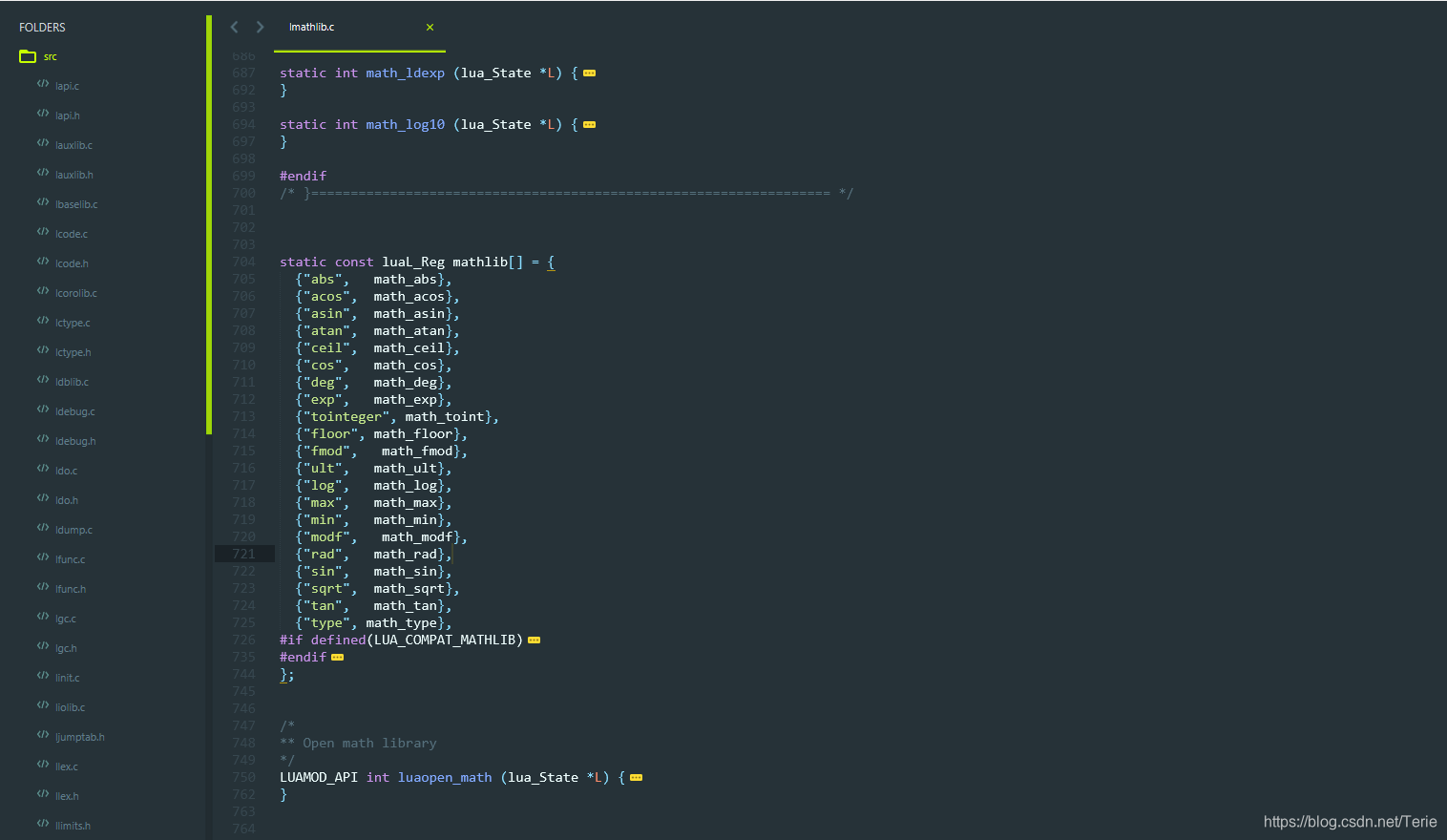This screenshot has height=840, width=1447.
Task: Expand the folded luaopen_math function body
Action: (x=637, y=778)
